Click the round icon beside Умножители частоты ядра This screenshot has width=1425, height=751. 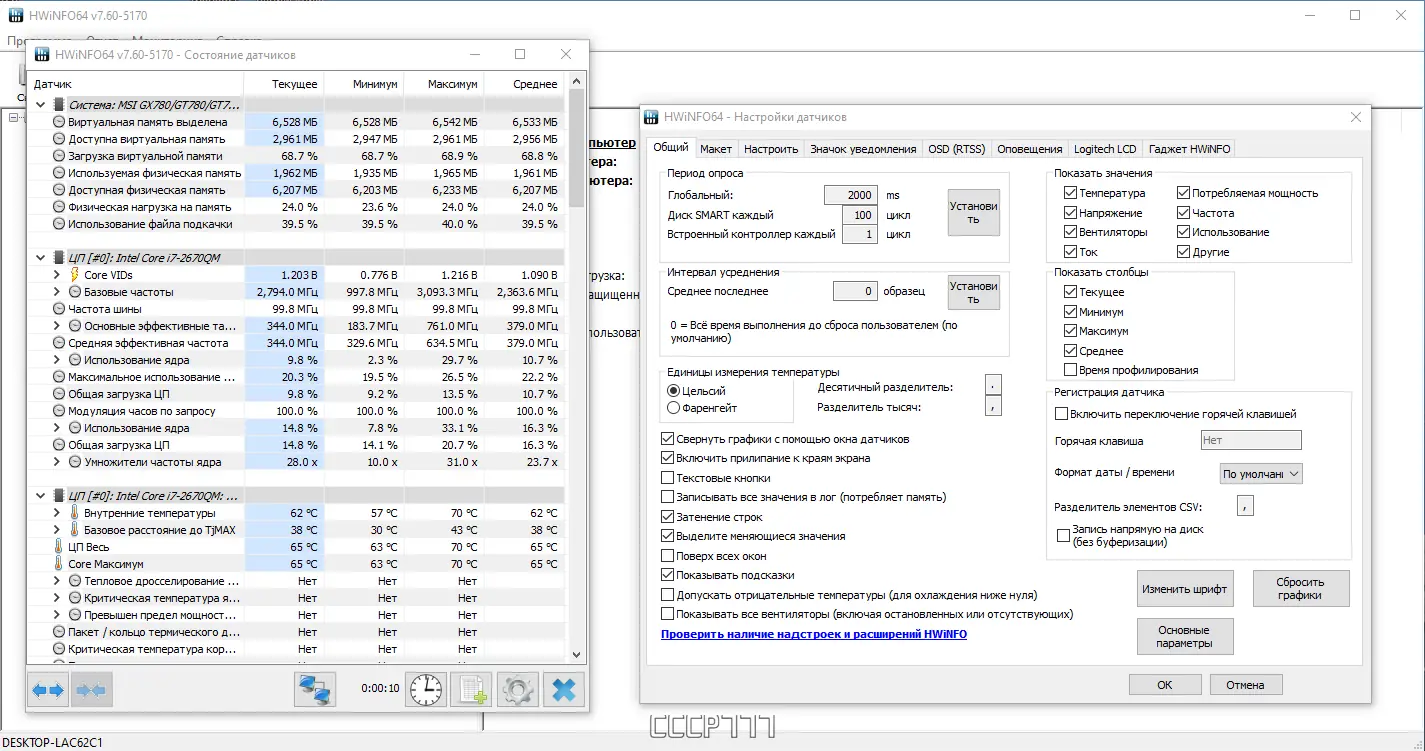click(75, 462)
